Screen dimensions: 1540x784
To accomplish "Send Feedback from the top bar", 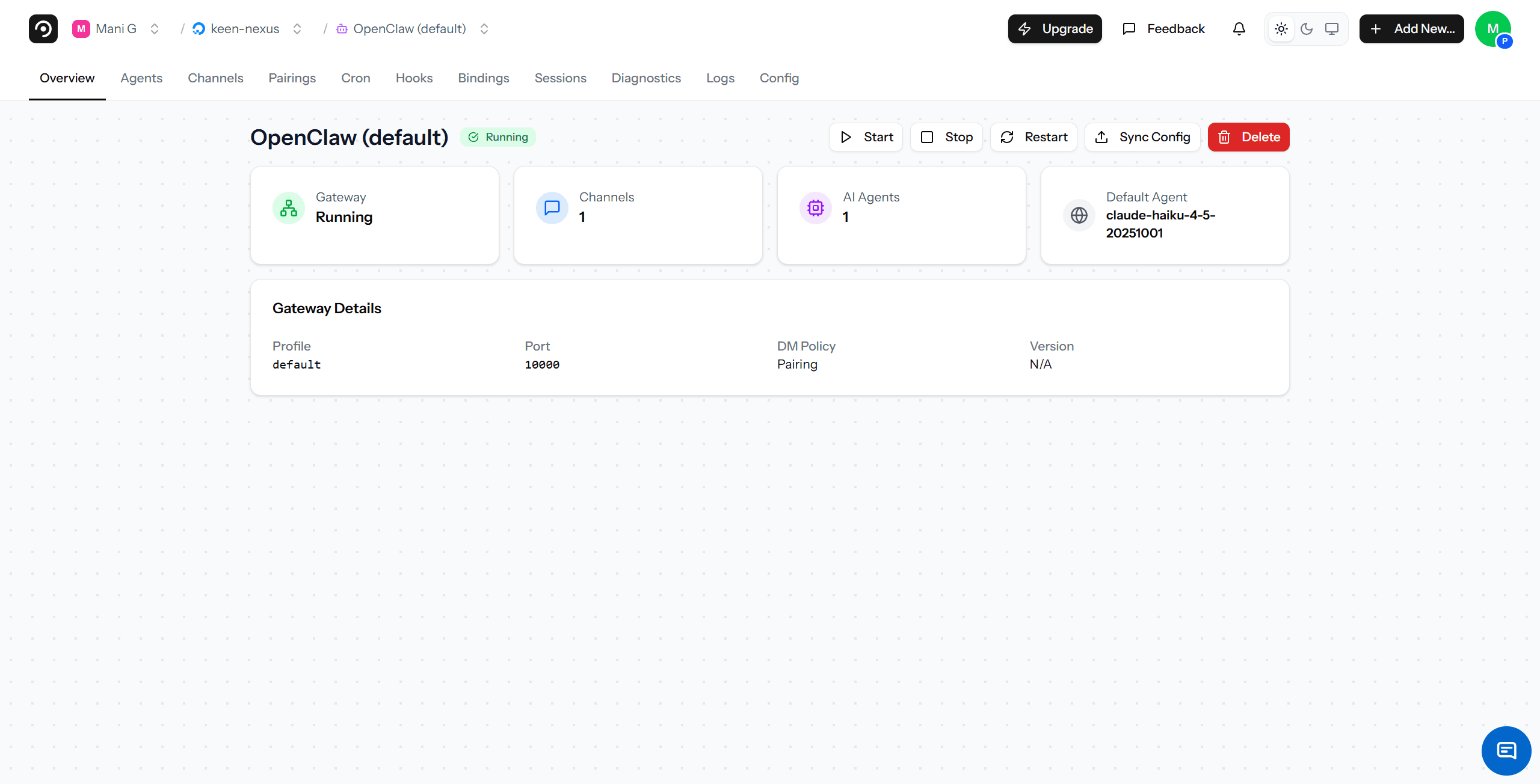I will click(1163, 28).
